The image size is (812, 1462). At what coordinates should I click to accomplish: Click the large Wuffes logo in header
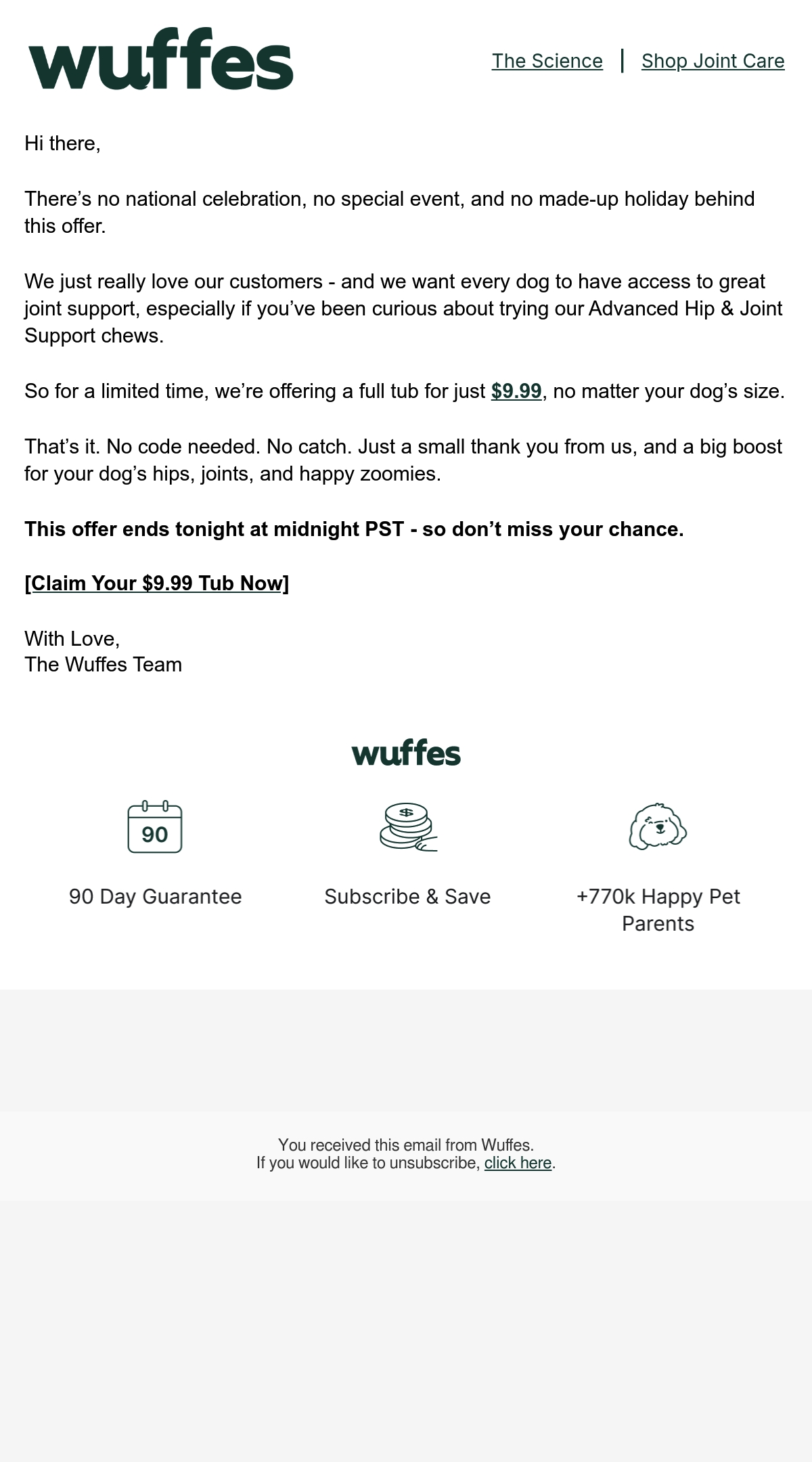pyautogui.click(x=161, y=59)
